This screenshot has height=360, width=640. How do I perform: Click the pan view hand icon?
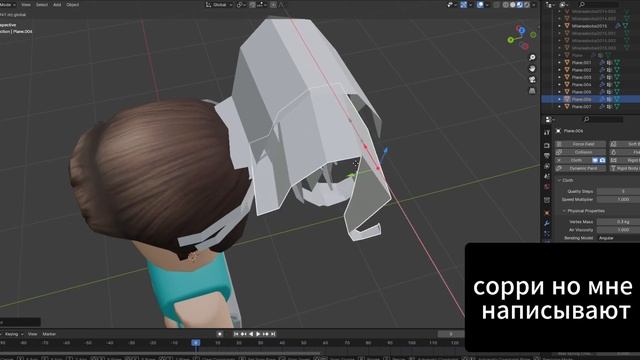pos(532,69)
